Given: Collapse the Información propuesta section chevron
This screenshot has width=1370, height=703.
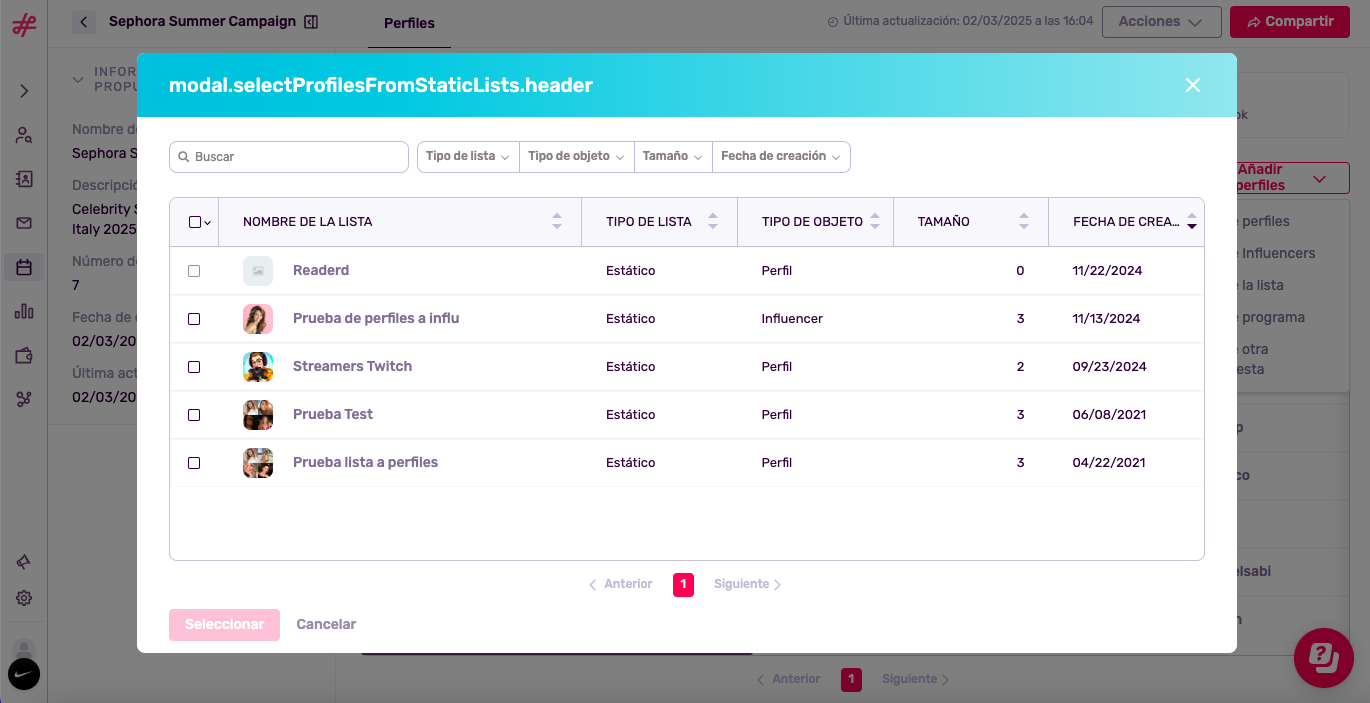Looking at the screenshot, I should (78, 80).
